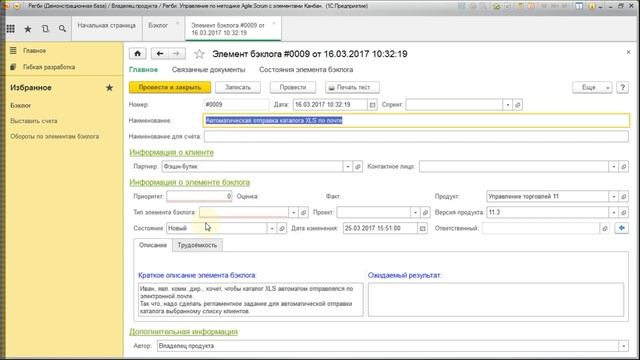Screen dimensions: 640x360
Task: Open Бэклог favorite link
Action: click(x=21, y=105)
